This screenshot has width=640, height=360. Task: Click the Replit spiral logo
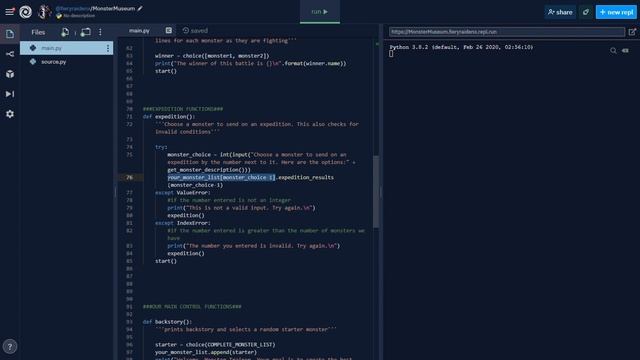click(25, 12)
